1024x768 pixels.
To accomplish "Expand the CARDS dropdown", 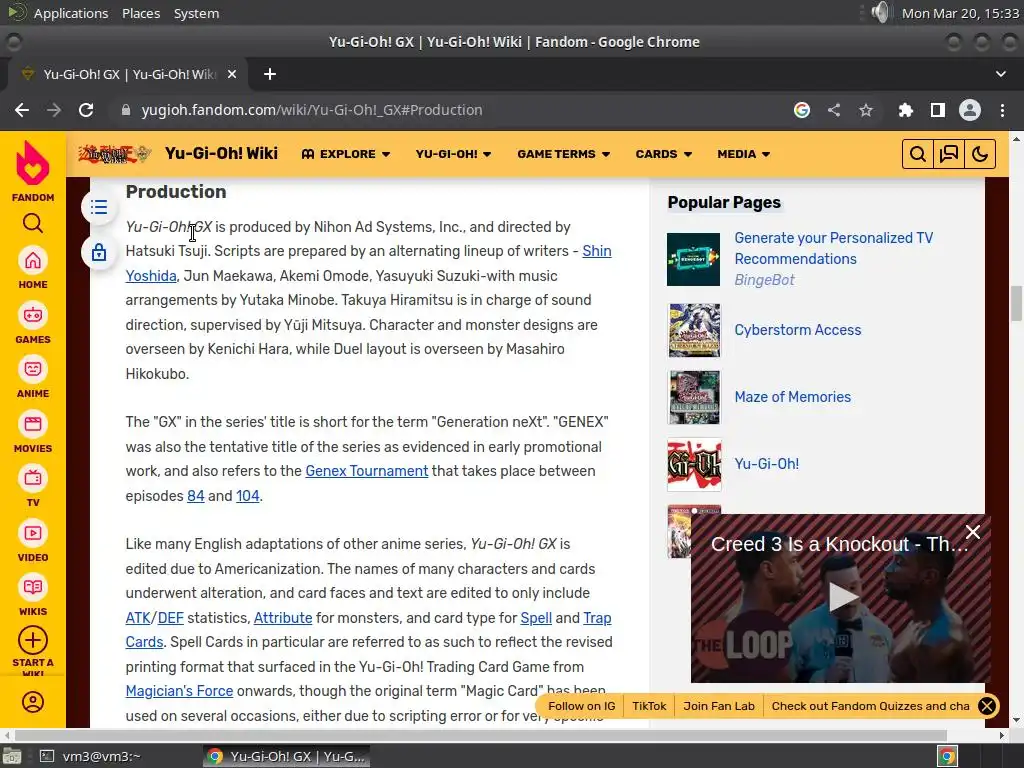I will coord(664,154).
